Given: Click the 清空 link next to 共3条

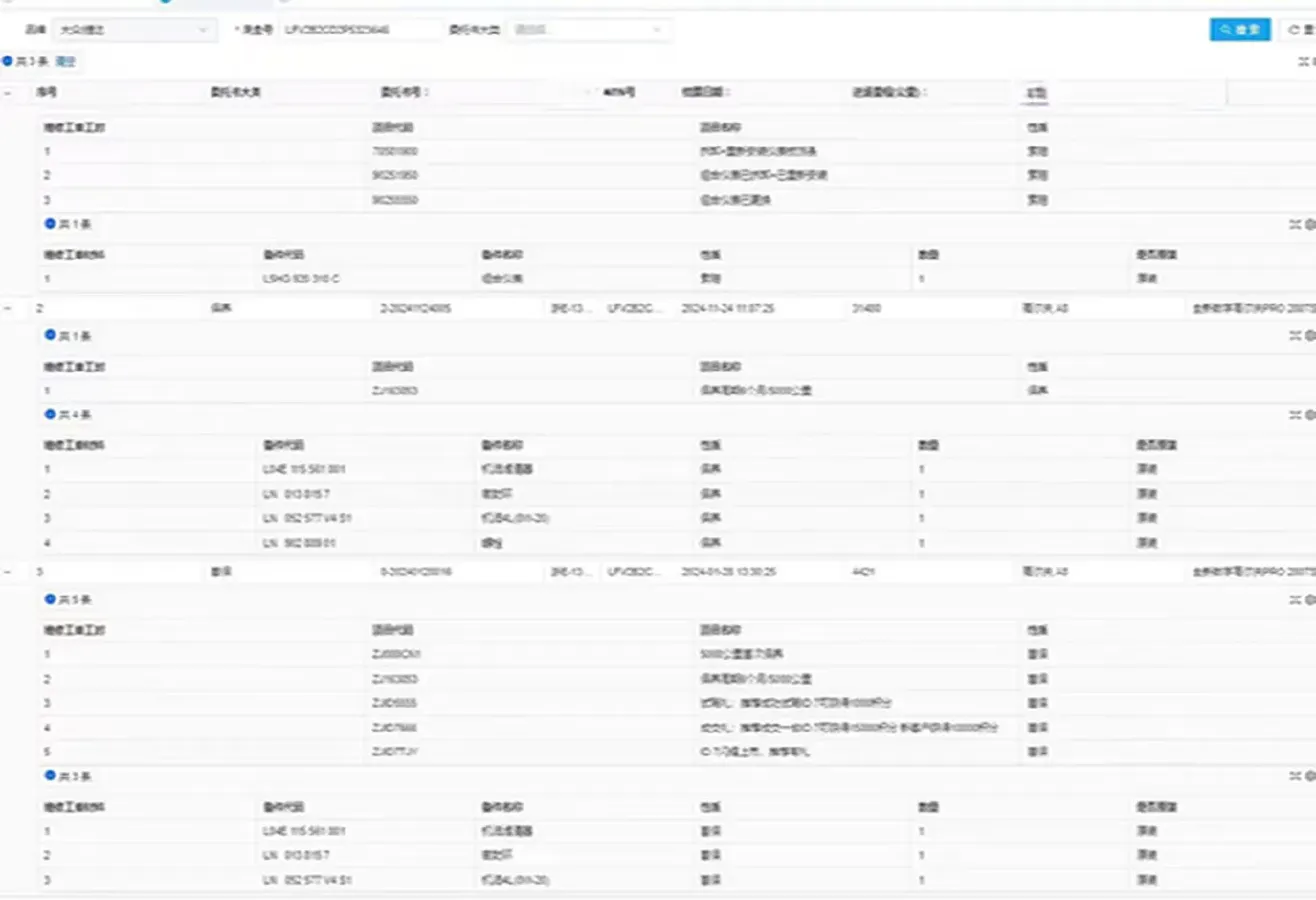Looking at the screenshot, I should click(x=65, y=62).
